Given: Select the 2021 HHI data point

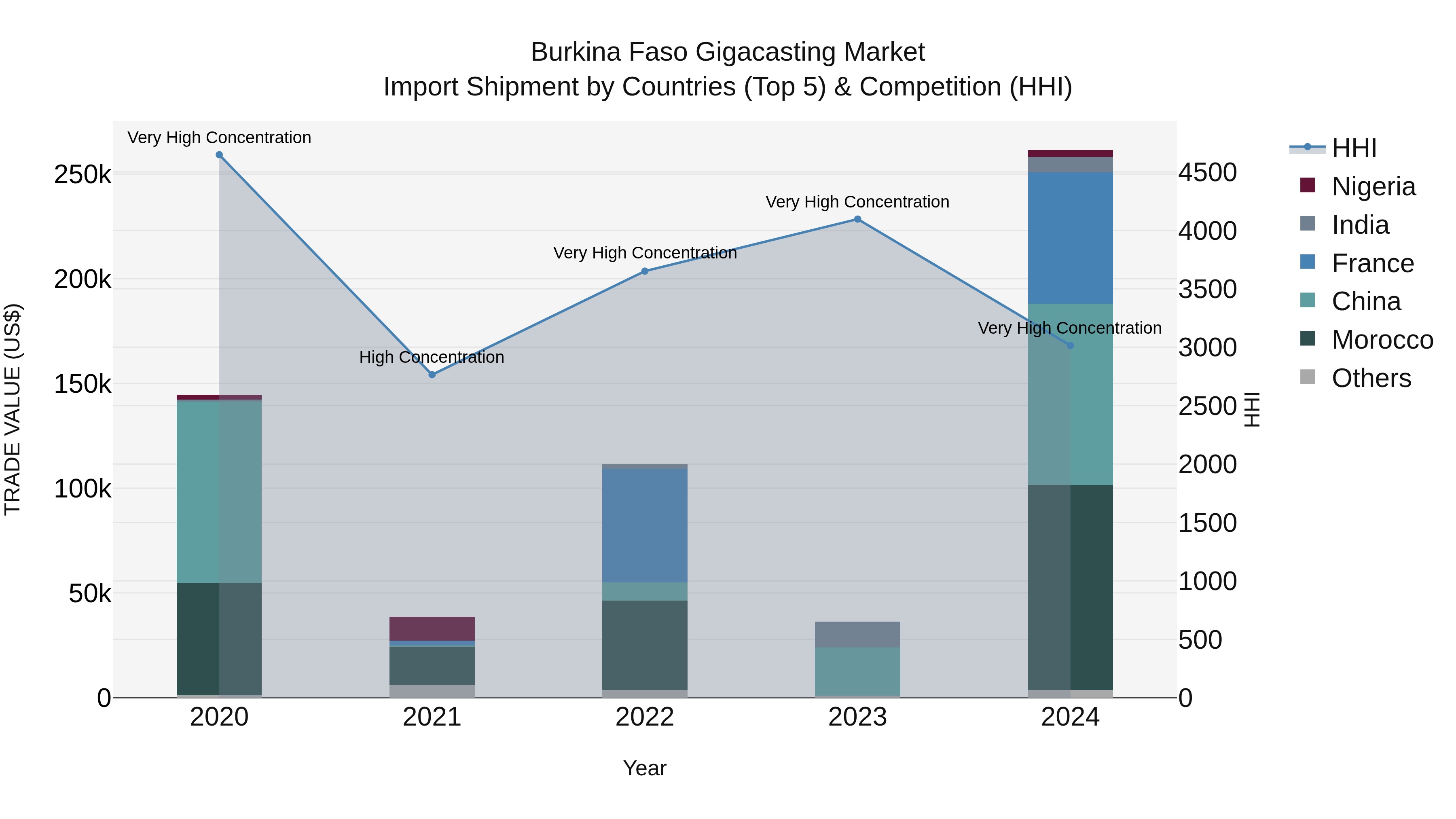Looking at the screenshot, I should tap(432, 375).
